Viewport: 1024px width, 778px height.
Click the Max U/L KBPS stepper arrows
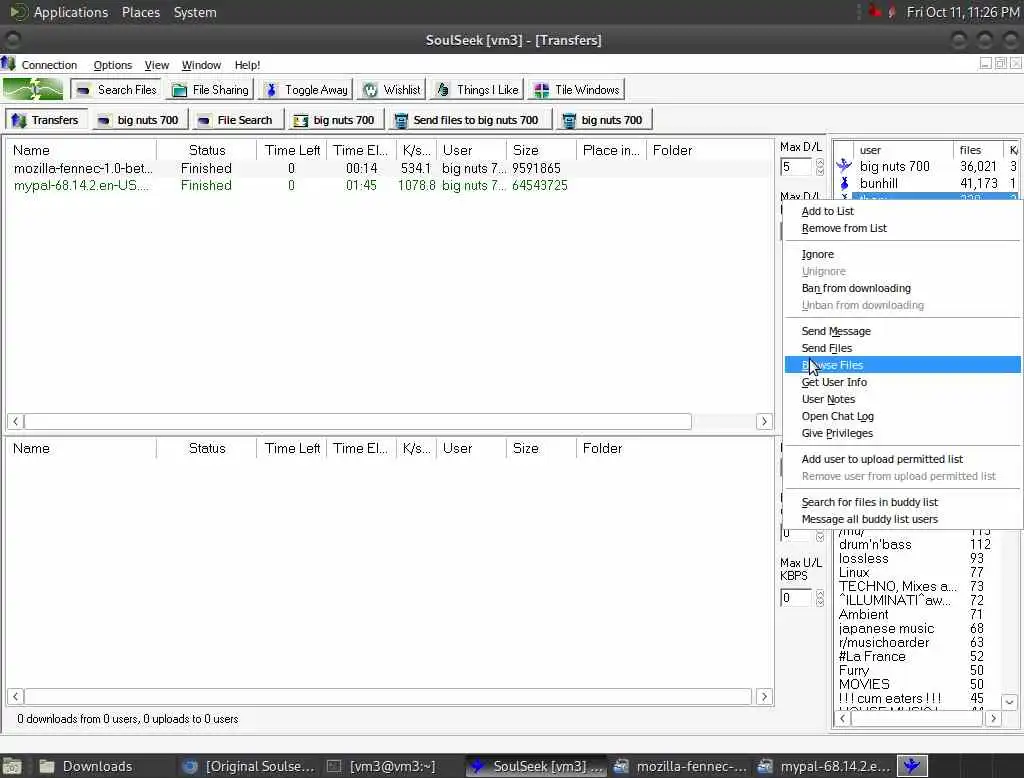coord(820,598)
